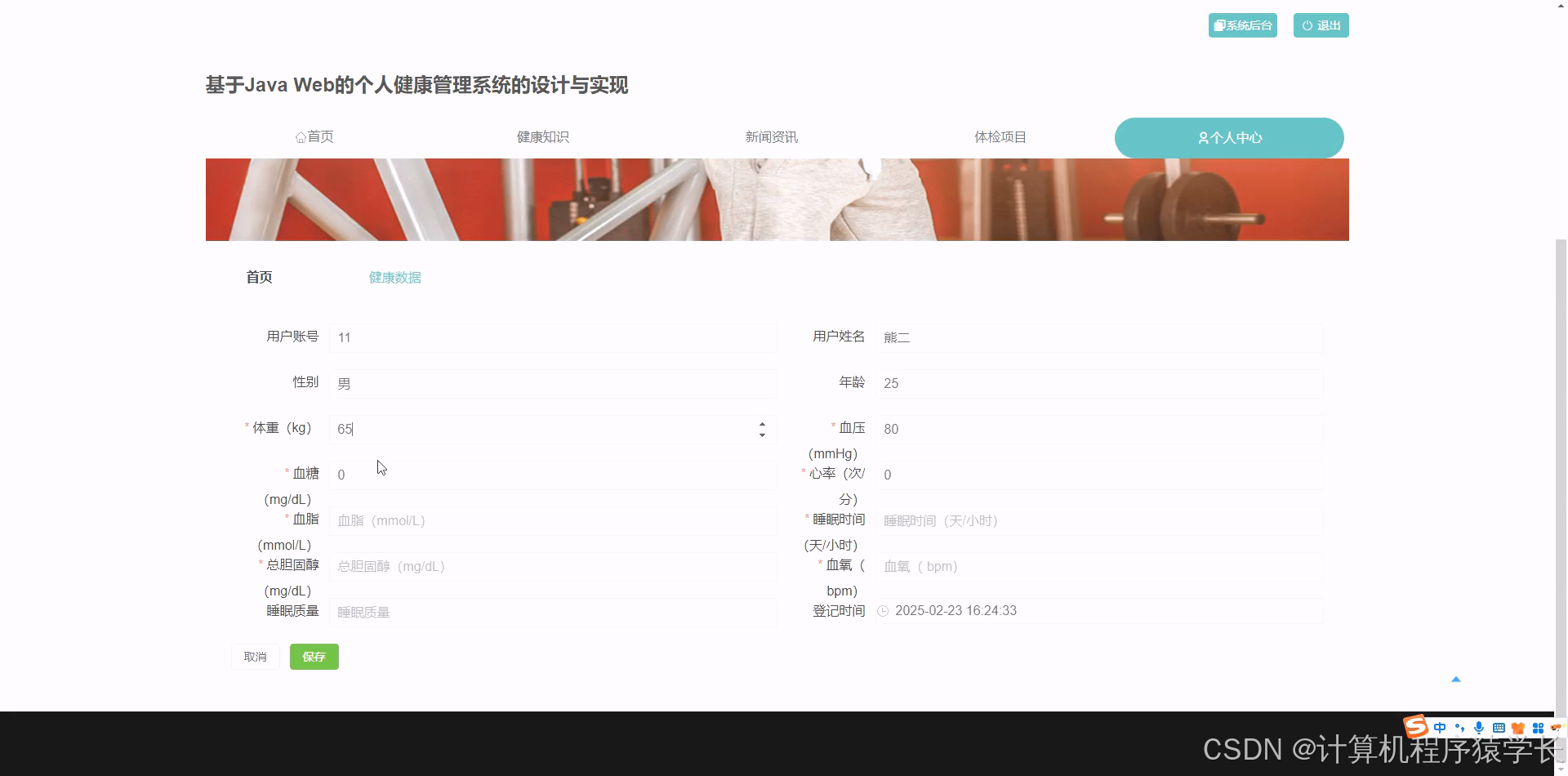Open the Sogou toolbox grid icon
This screenshot has height=776, width=1568.
(x=1539, y=727)
